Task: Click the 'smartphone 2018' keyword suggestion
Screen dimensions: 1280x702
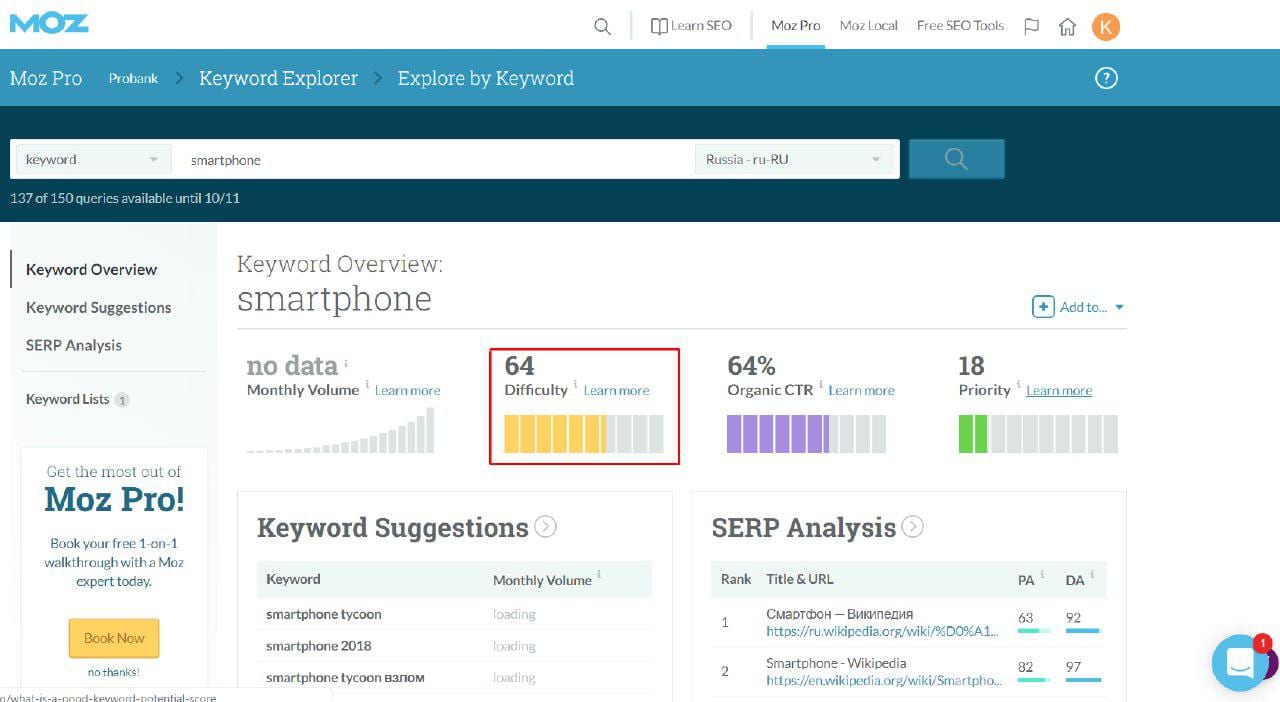Action: pos(318,646)
